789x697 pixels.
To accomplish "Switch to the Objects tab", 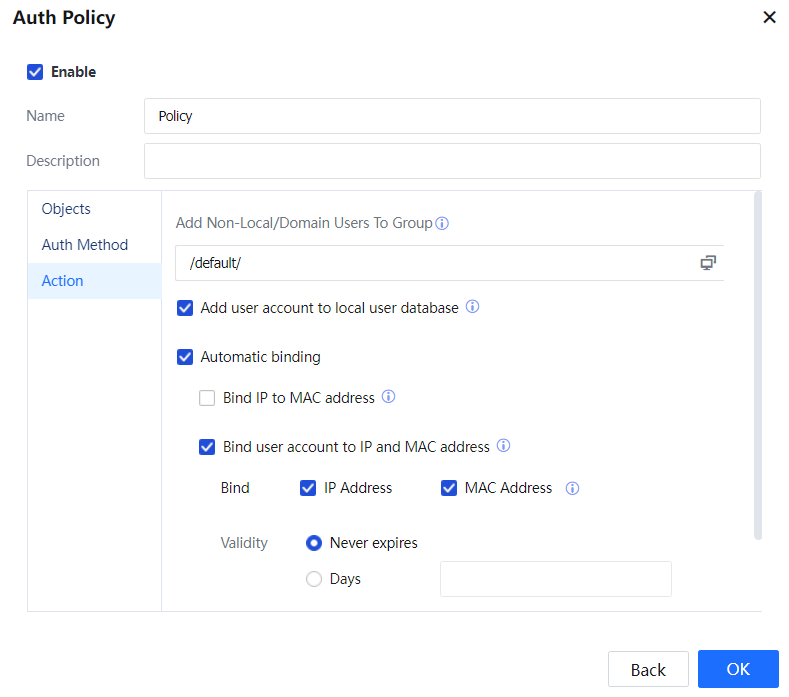I will click(x=66, y=209).
